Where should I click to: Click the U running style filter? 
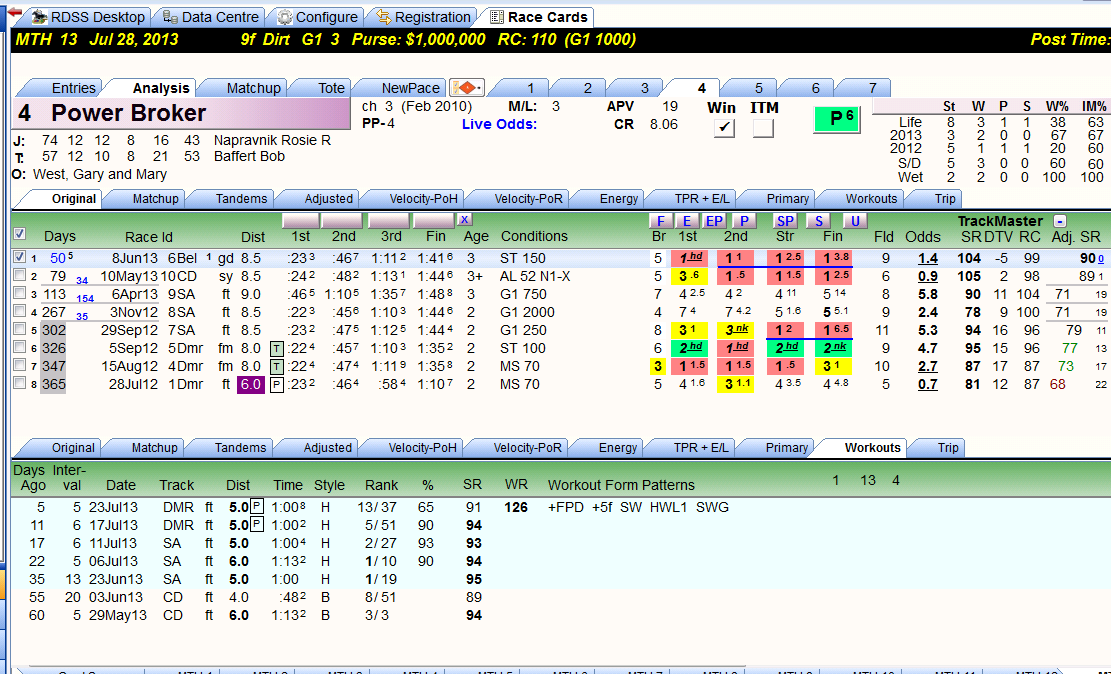point(855,220)
